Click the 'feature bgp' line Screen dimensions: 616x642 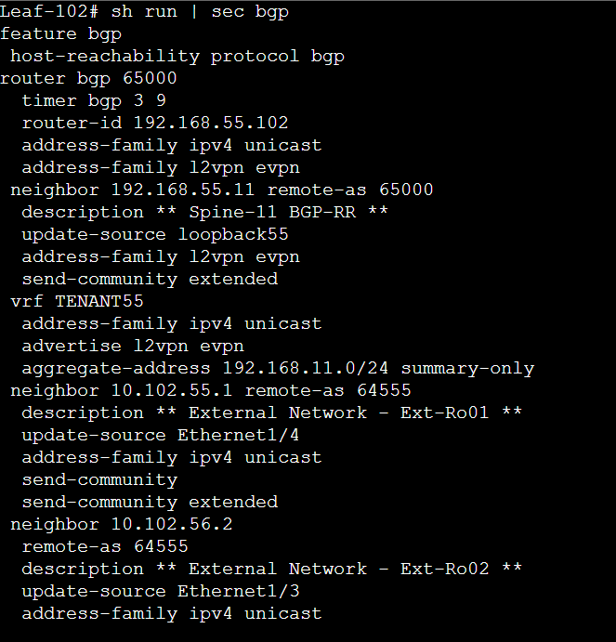click(x=61, y=34)
